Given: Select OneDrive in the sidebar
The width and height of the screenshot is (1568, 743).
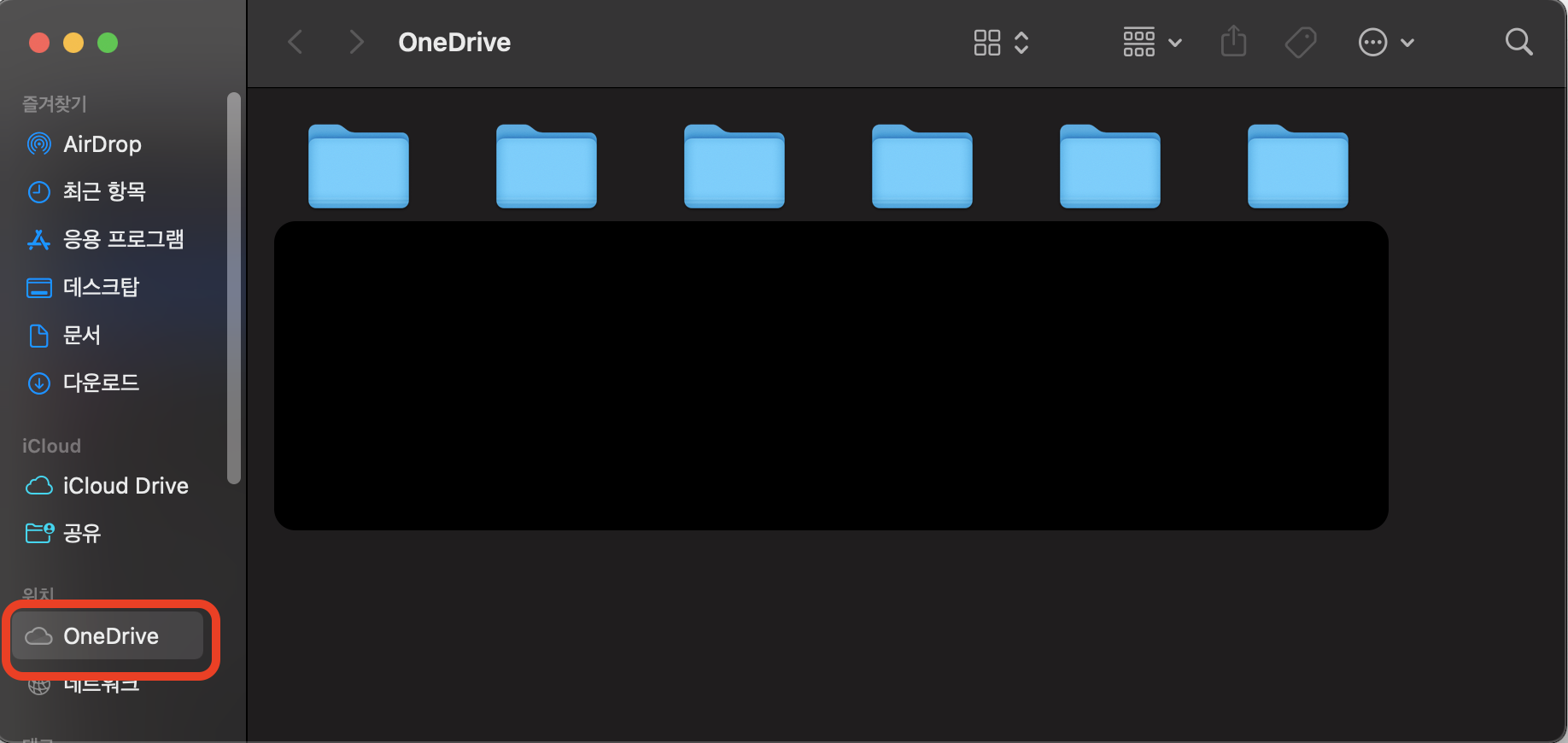Looking at the screenshot, I should tap(108, 636).
